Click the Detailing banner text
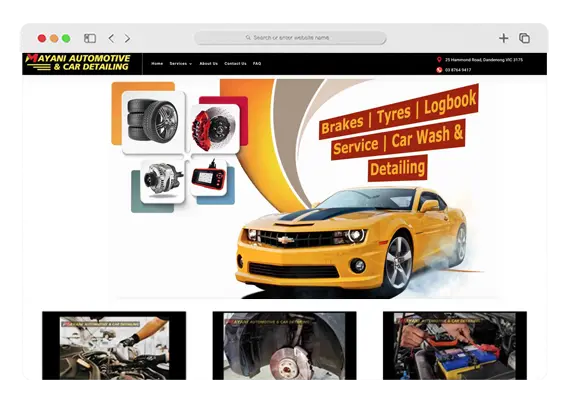The height and width of the screenshot is (405, 575). pos(398,168)
